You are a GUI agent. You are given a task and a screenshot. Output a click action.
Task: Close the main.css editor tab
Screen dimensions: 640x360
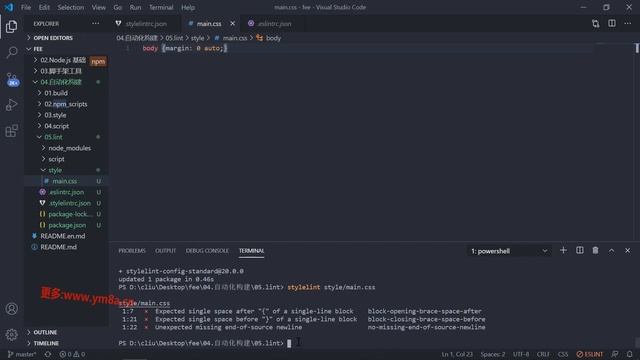click(x=232, y=24)
